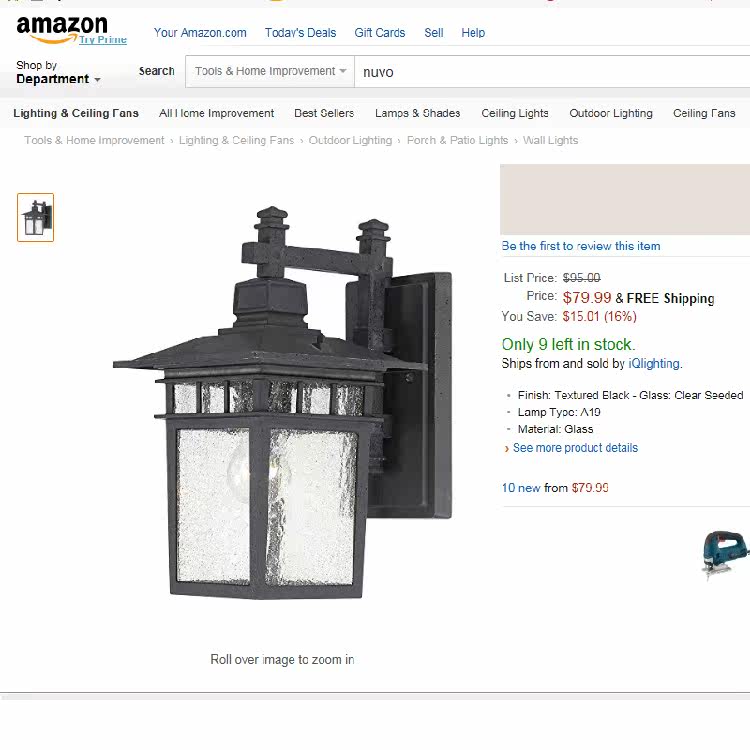
Task: Click Be the first to review link
Action: coord(581,246)
